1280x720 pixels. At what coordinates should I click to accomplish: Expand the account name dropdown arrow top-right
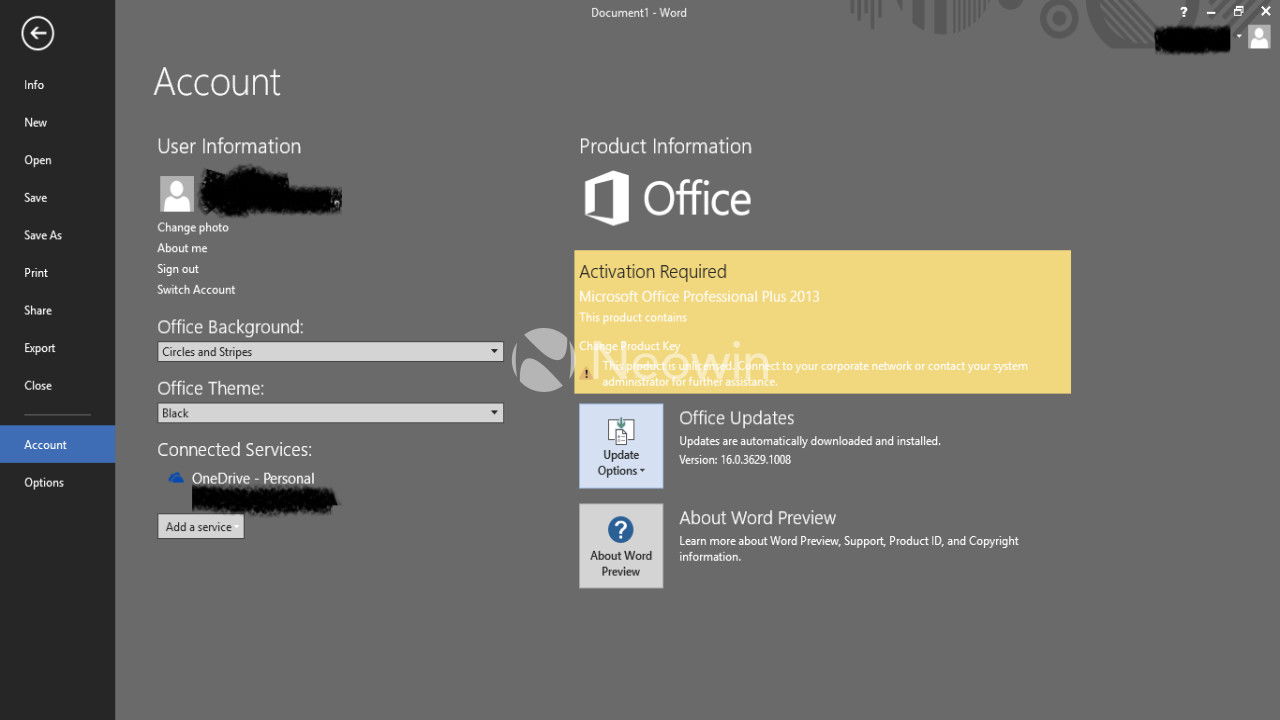tap(1239, 36)
